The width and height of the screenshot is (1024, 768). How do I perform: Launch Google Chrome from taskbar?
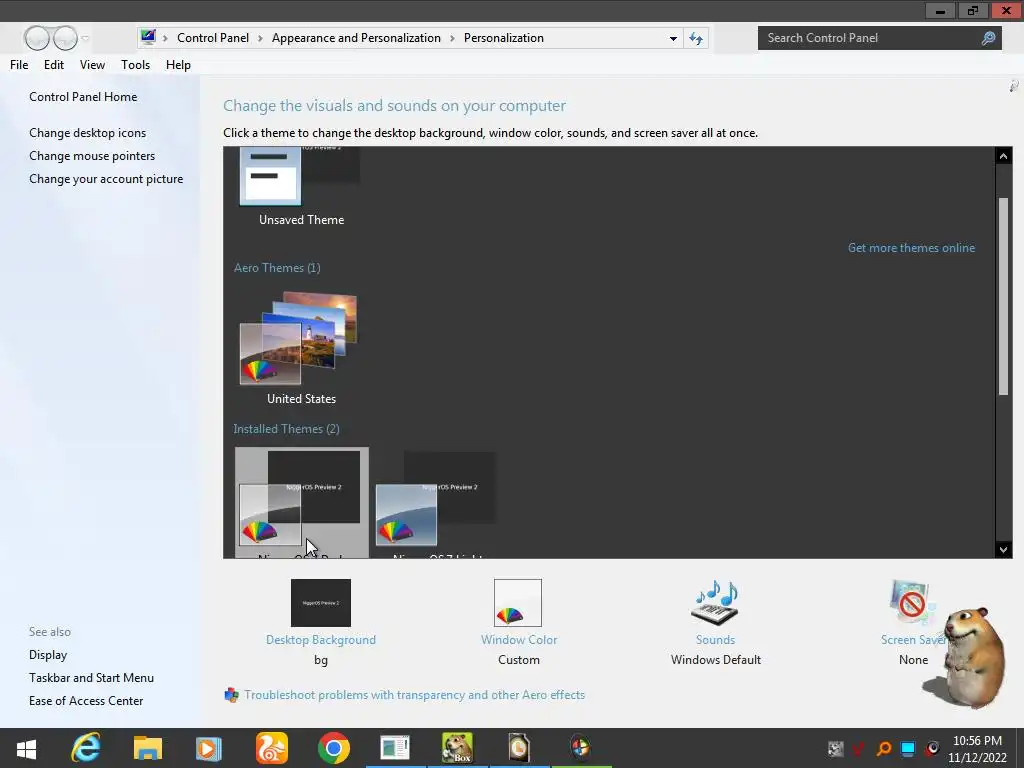(x=334, y=748)
